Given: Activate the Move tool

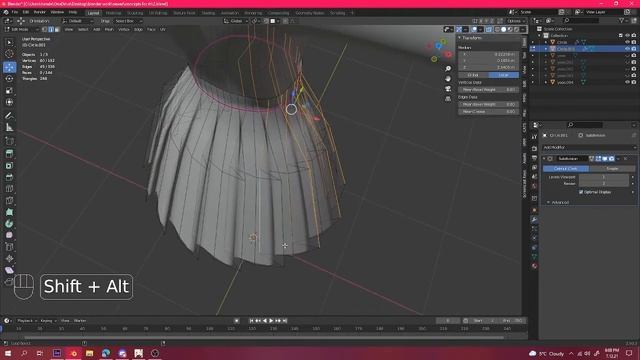Looking at the screenshot, I should (9, 67).
